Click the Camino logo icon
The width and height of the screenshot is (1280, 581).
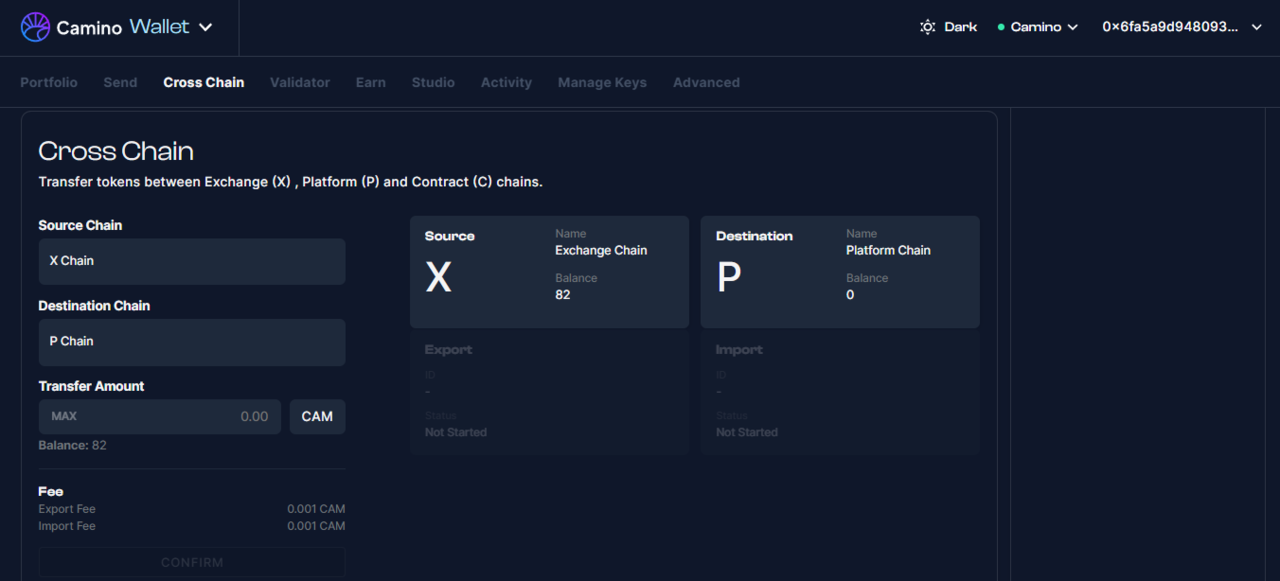pyautogui.click(x=35, y=27)
